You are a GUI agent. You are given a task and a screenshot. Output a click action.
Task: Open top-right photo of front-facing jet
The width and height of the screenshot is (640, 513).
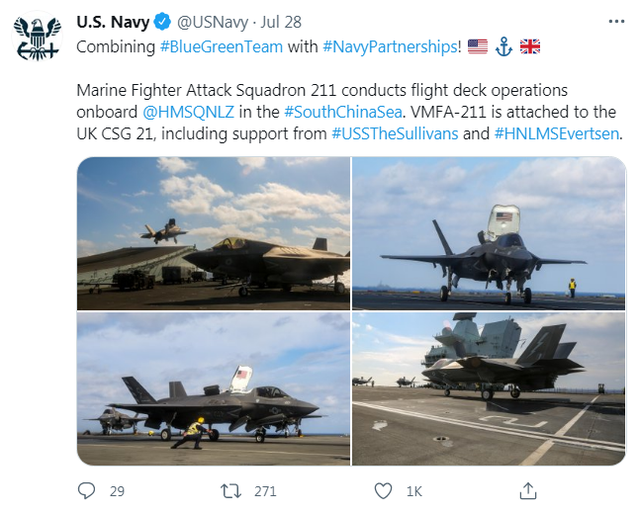488,233
